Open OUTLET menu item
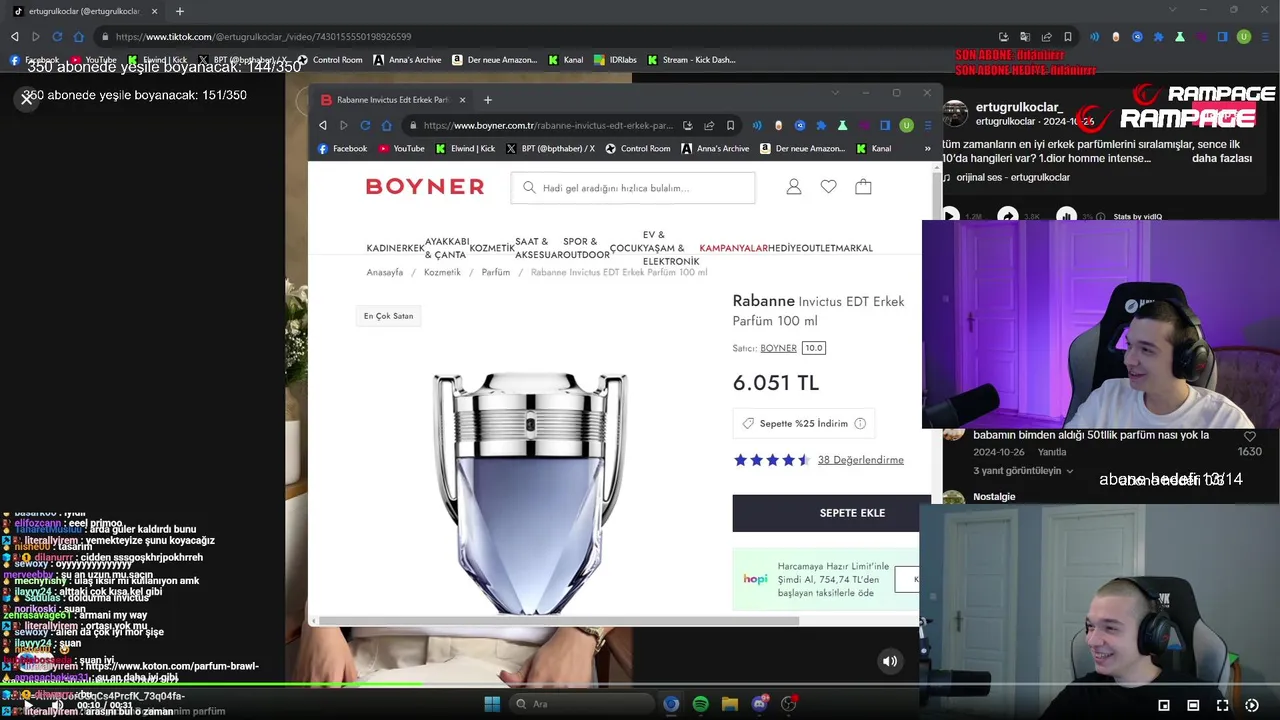 click(x=820, y=248)
